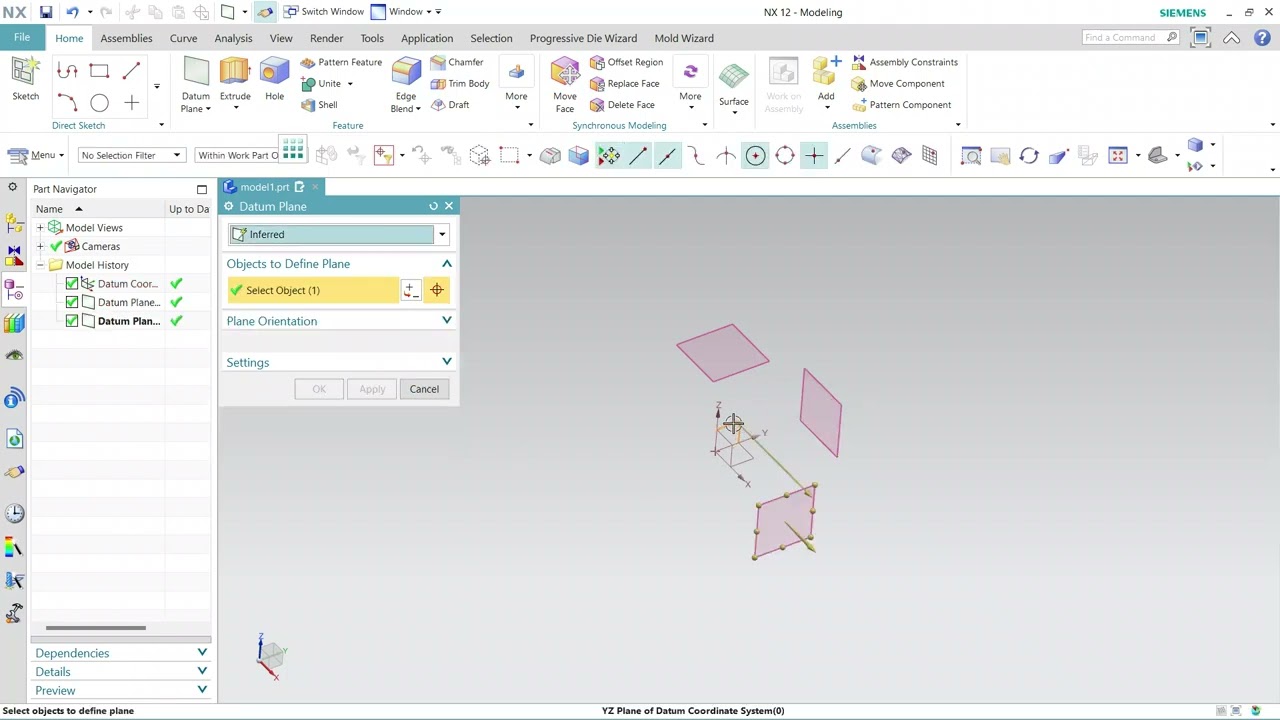Click Switch Window button
Viewport: 1280px width, 720px height.
coord(324,12)
